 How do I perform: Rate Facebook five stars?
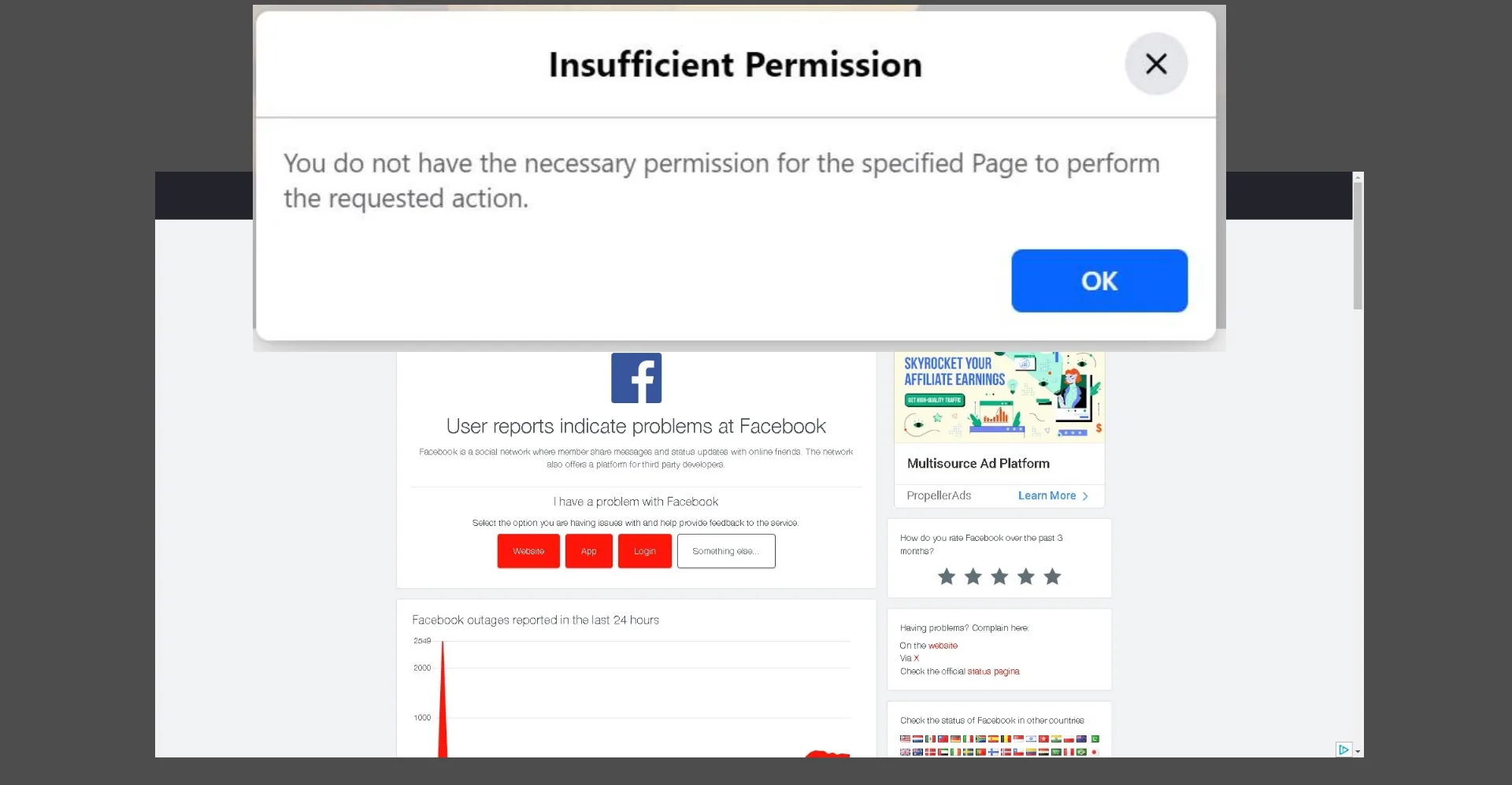click(x=1052, y=577)
